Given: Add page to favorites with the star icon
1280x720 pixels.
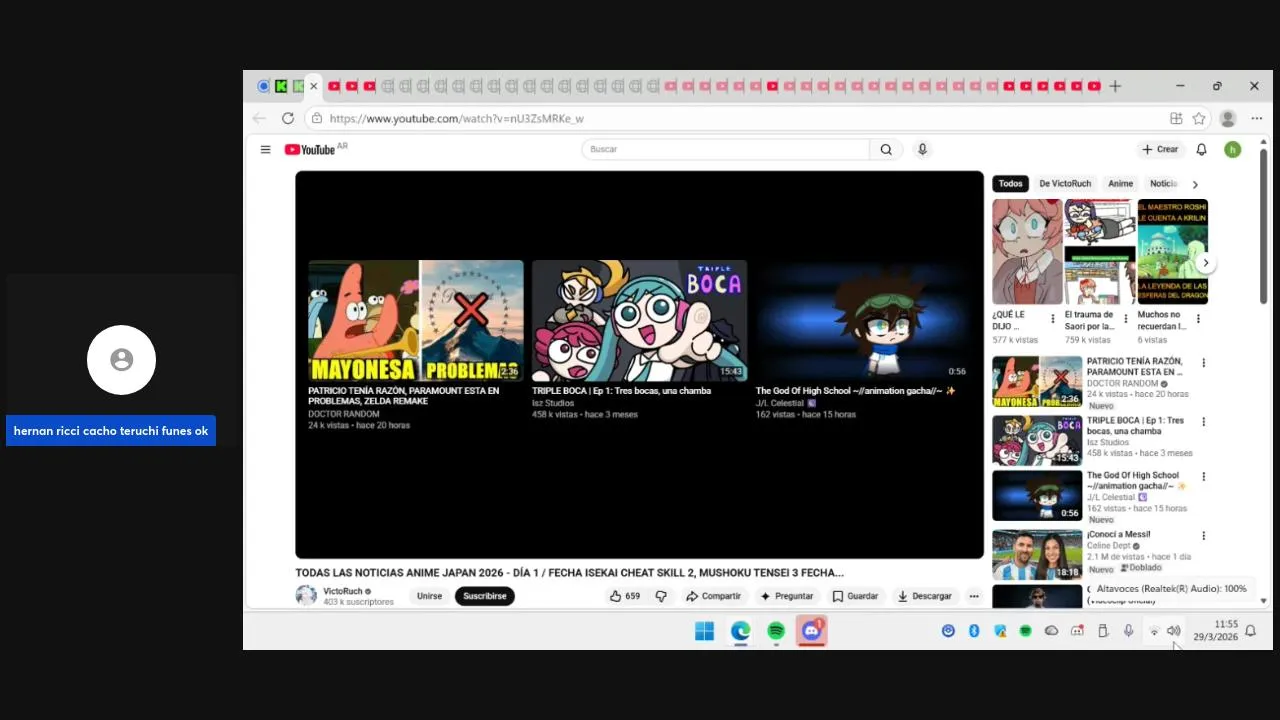Looking at the screenshot, I should [x=1199, y=118].
